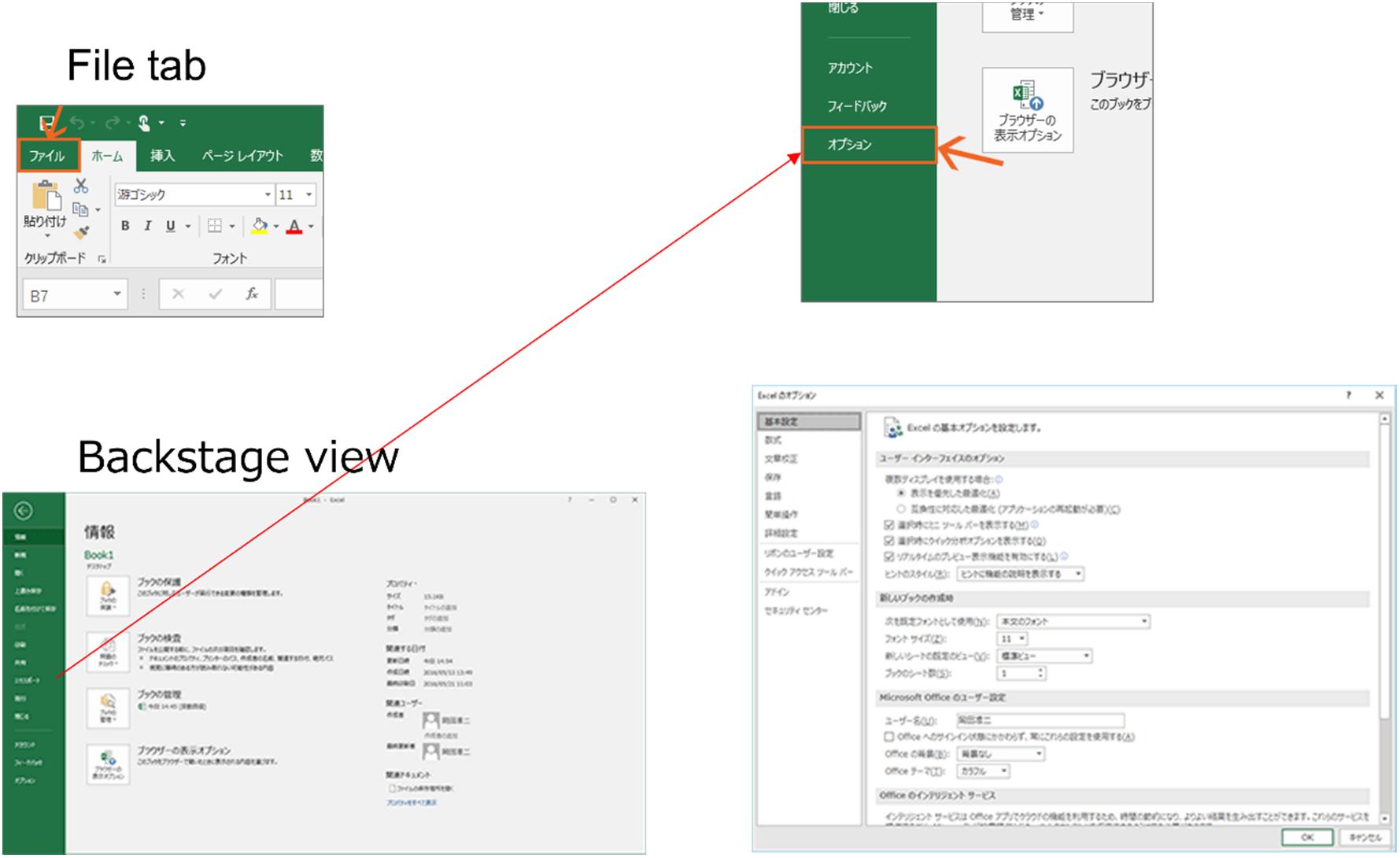Image resolution: width=1400 pixels, height=858 pixels.
Task: Uncheck the ミニ ツール バーを表示する checkbox
Action: pyautogui.click(x=889, y=525)
